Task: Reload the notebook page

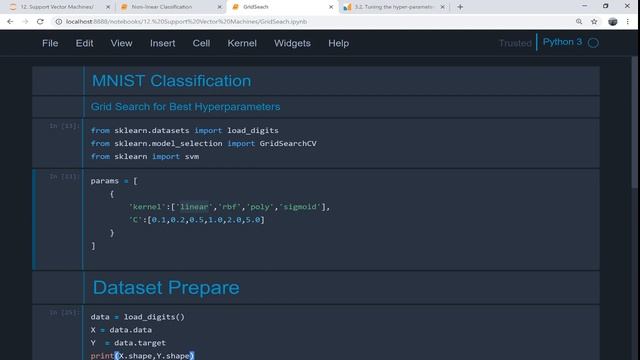Action: [x=40, y=22]
